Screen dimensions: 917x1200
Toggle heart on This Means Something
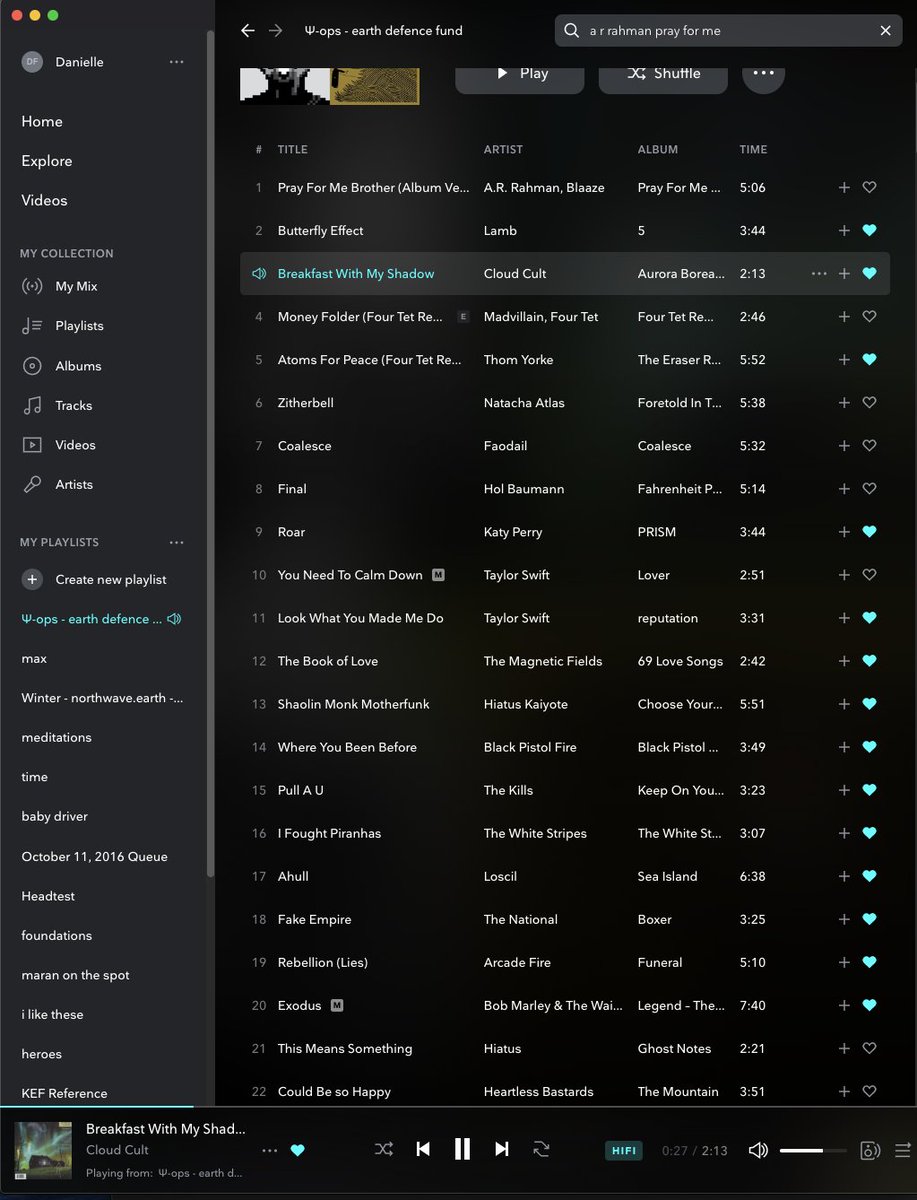[x=869, y=1049]
